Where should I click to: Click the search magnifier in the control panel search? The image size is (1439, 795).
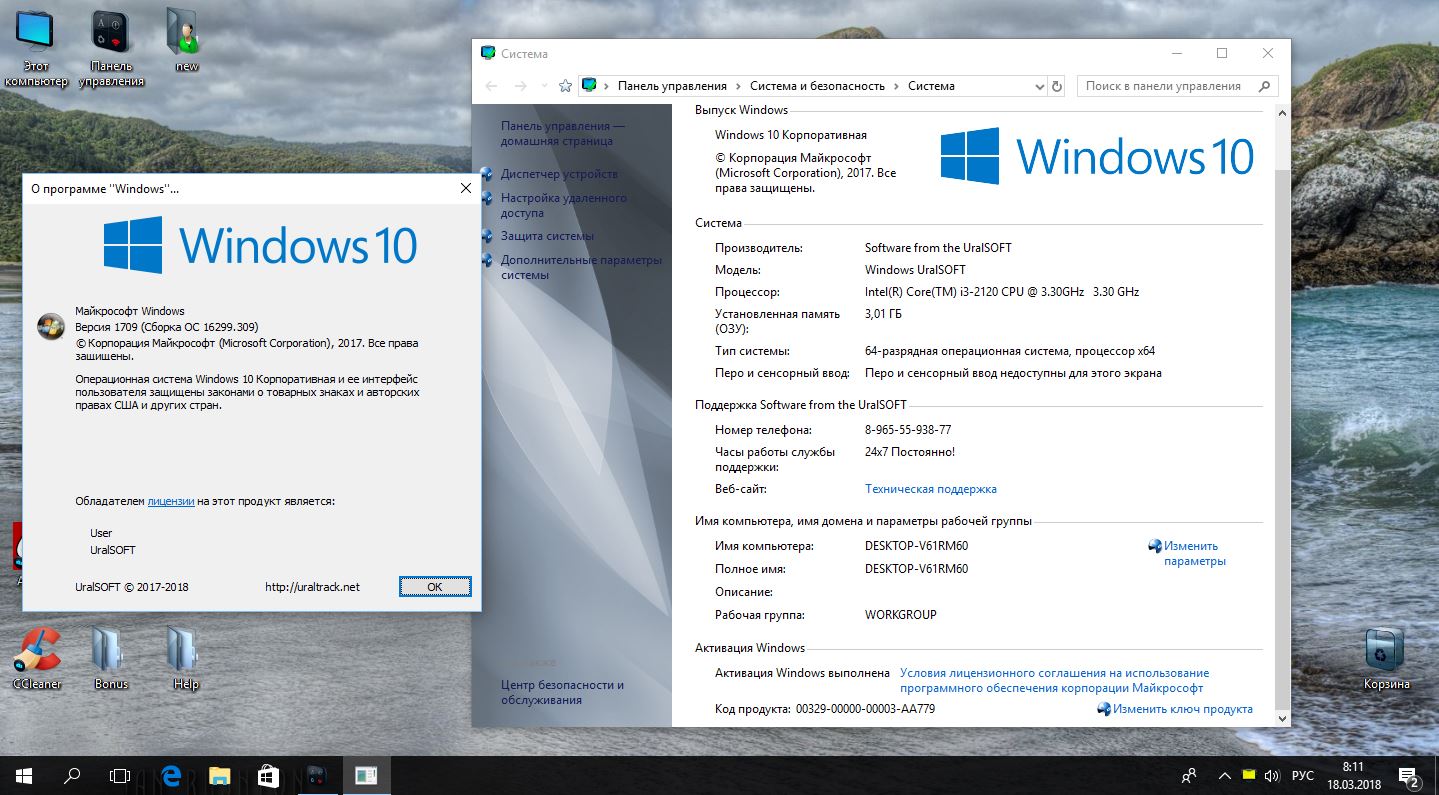point(1265,86)
